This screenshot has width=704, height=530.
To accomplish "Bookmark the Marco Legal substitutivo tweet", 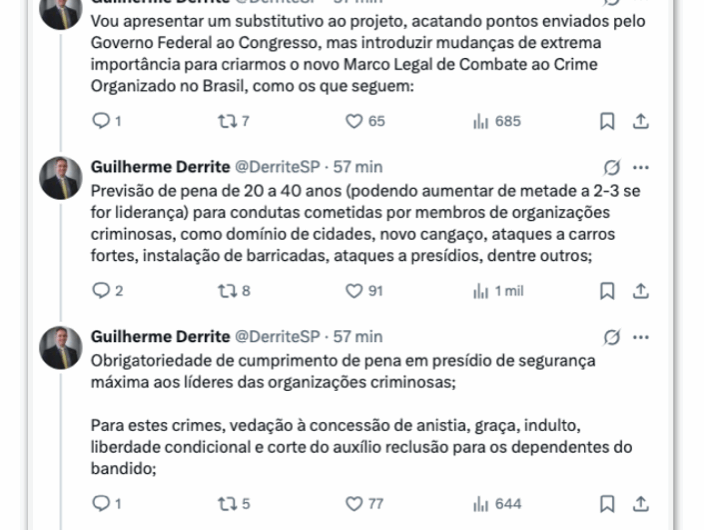I will [x=607, y=121].
